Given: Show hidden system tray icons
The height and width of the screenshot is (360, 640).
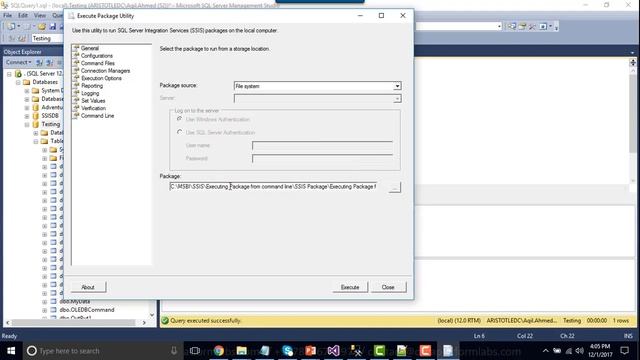Looking at the screenshot, I should pyautogui.click(x=545, y=351).
